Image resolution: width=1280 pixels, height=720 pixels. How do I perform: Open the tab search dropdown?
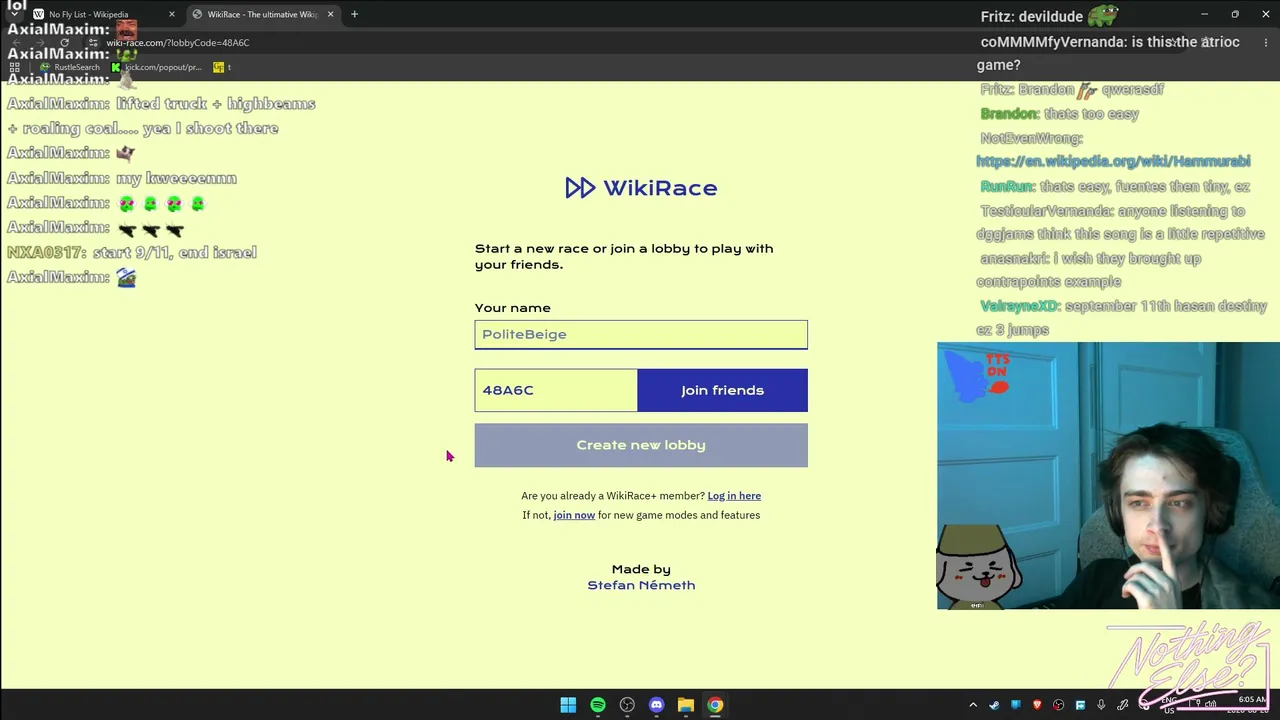coord(14,14)
